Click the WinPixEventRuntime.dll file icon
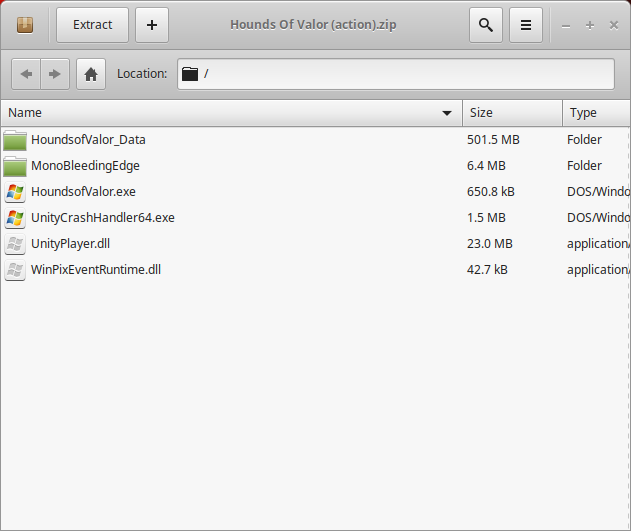Viewport: 631px width, 531px height. click(x=15, y=270)
